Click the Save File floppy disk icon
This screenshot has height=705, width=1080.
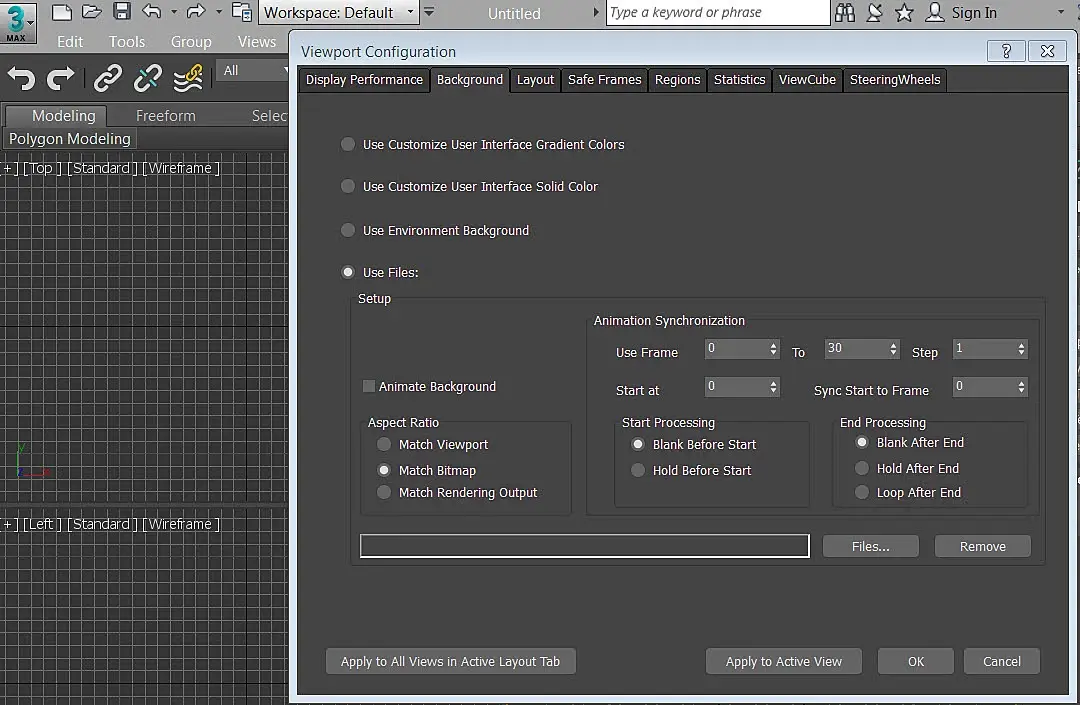tap(121, 12)
